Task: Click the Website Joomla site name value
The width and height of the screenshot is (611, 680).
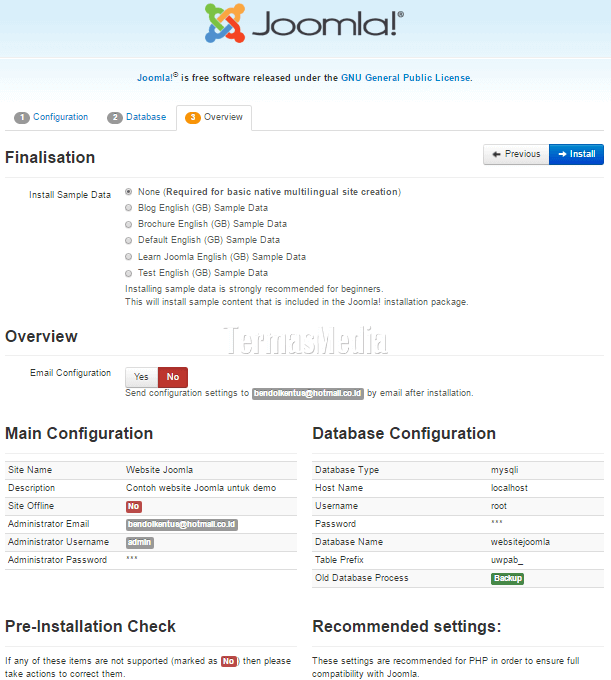Action: [160, 470]
